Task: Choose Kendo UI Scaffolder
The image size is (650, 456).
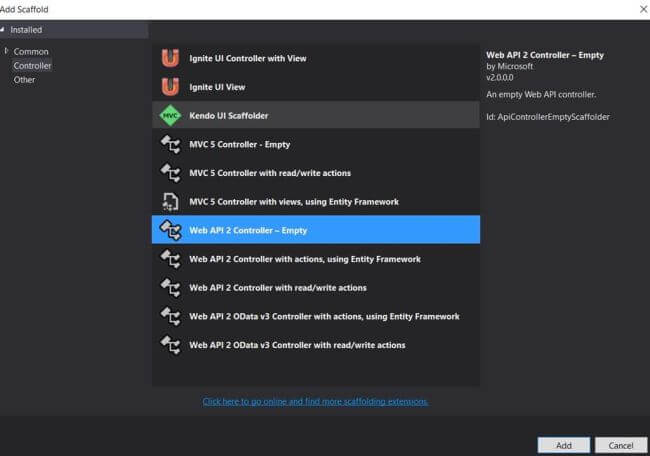Action: coord(316,115)
